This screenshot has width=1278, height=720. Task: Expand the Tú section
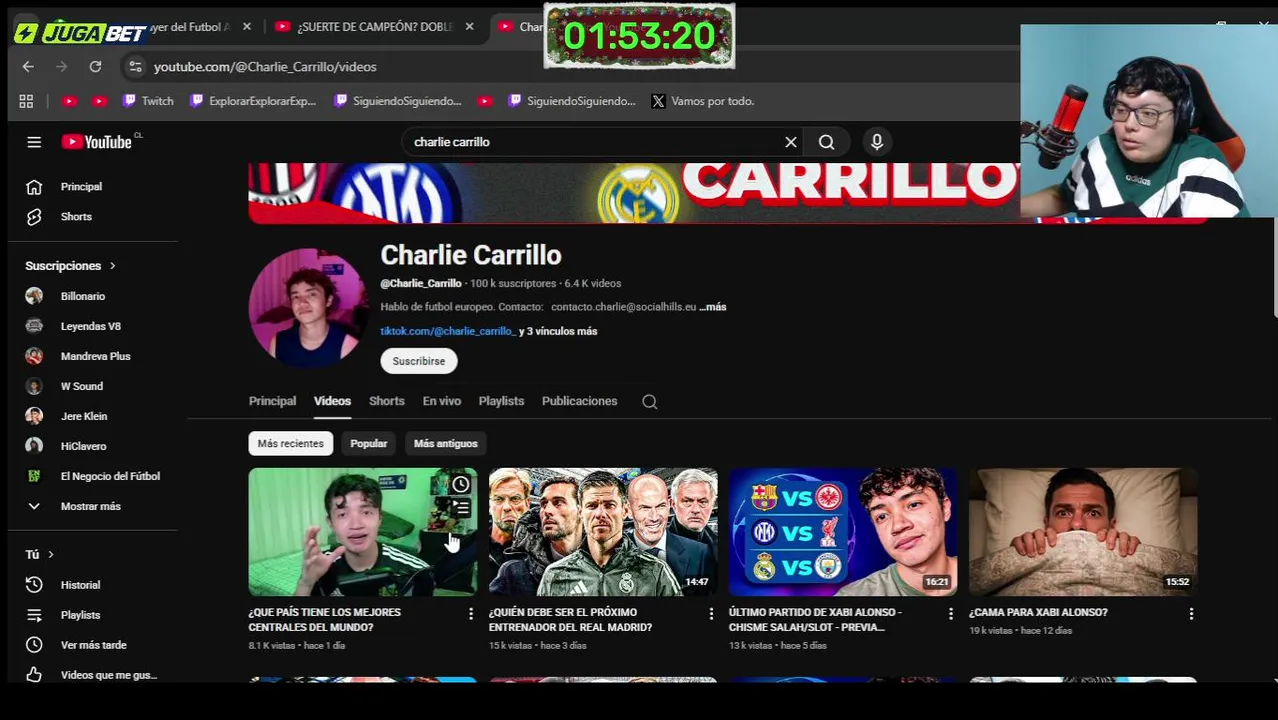click(x=40, y=555)
